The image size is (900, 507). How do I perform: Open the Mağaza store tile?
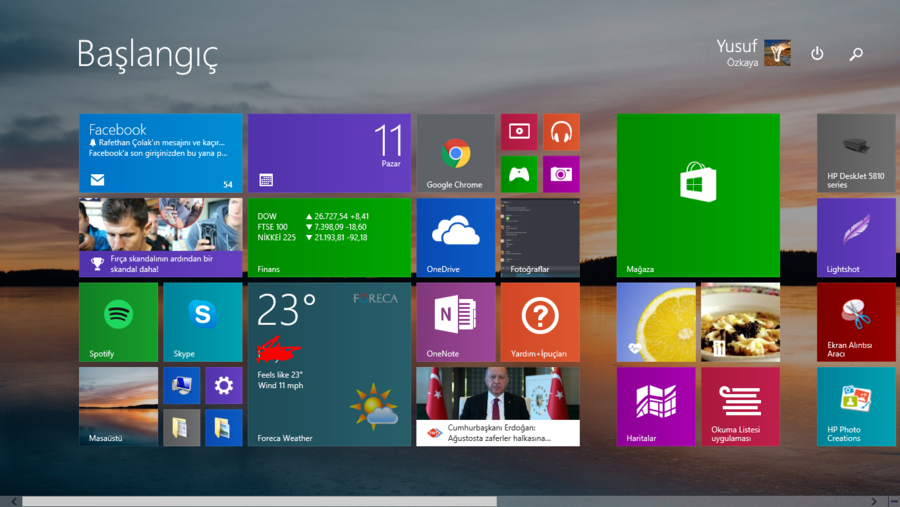[x=698, y=195]
